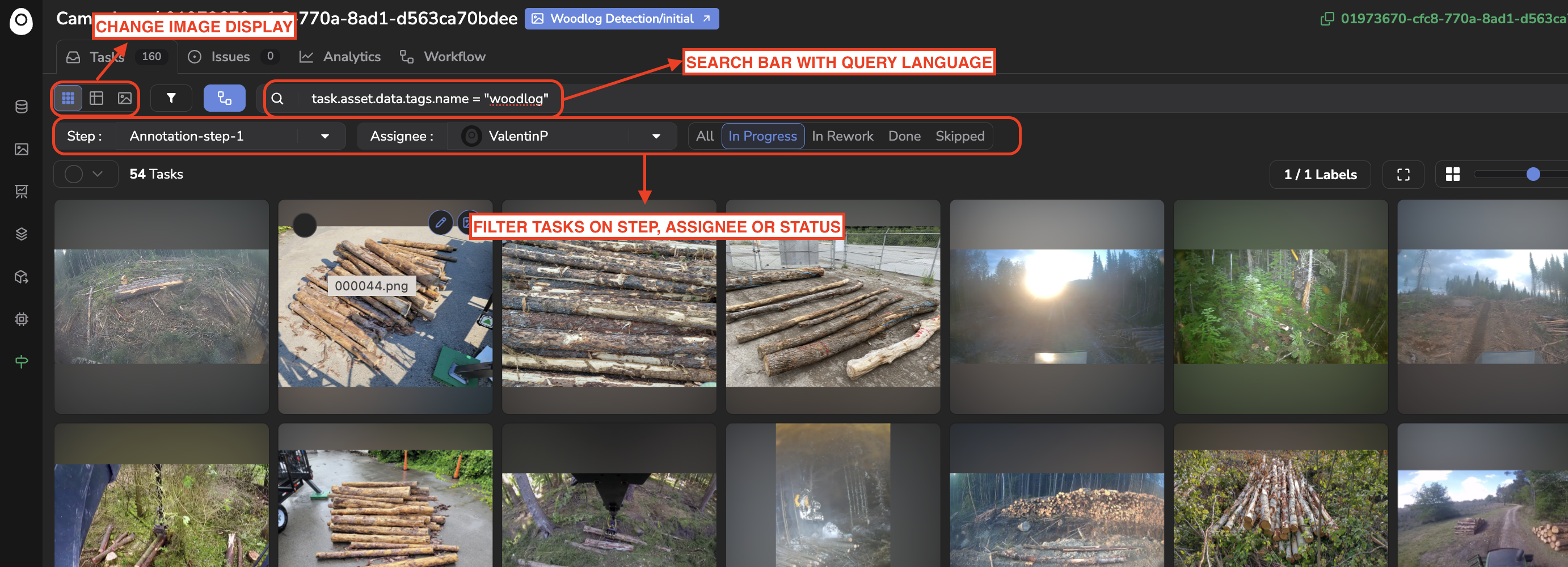Click the pencil annotate icon on 000044.png
Image resolution: width=1568 pixels, height=567 pixels.
pyautogui.click(x=441, y=223)
